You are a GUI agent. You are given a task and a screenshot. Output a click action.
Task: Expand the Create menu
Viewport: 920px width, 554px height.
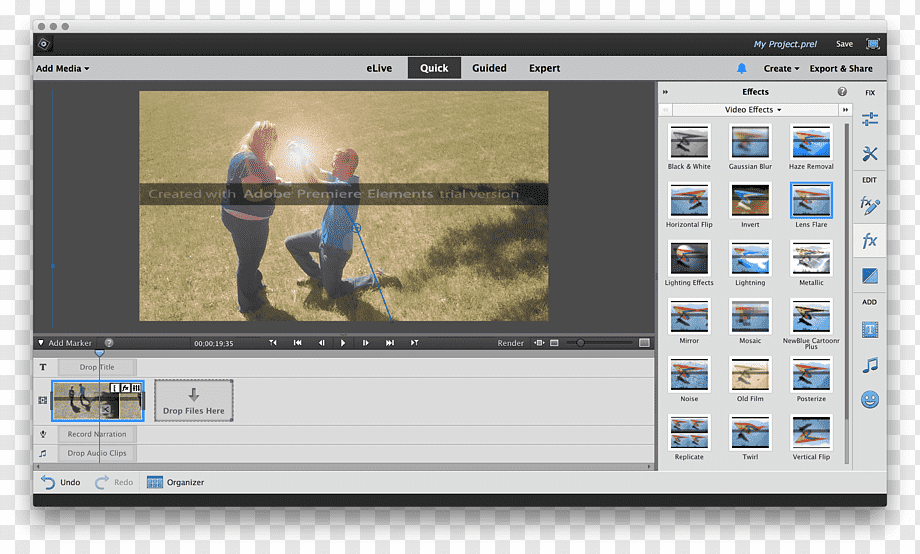(781, 69)
